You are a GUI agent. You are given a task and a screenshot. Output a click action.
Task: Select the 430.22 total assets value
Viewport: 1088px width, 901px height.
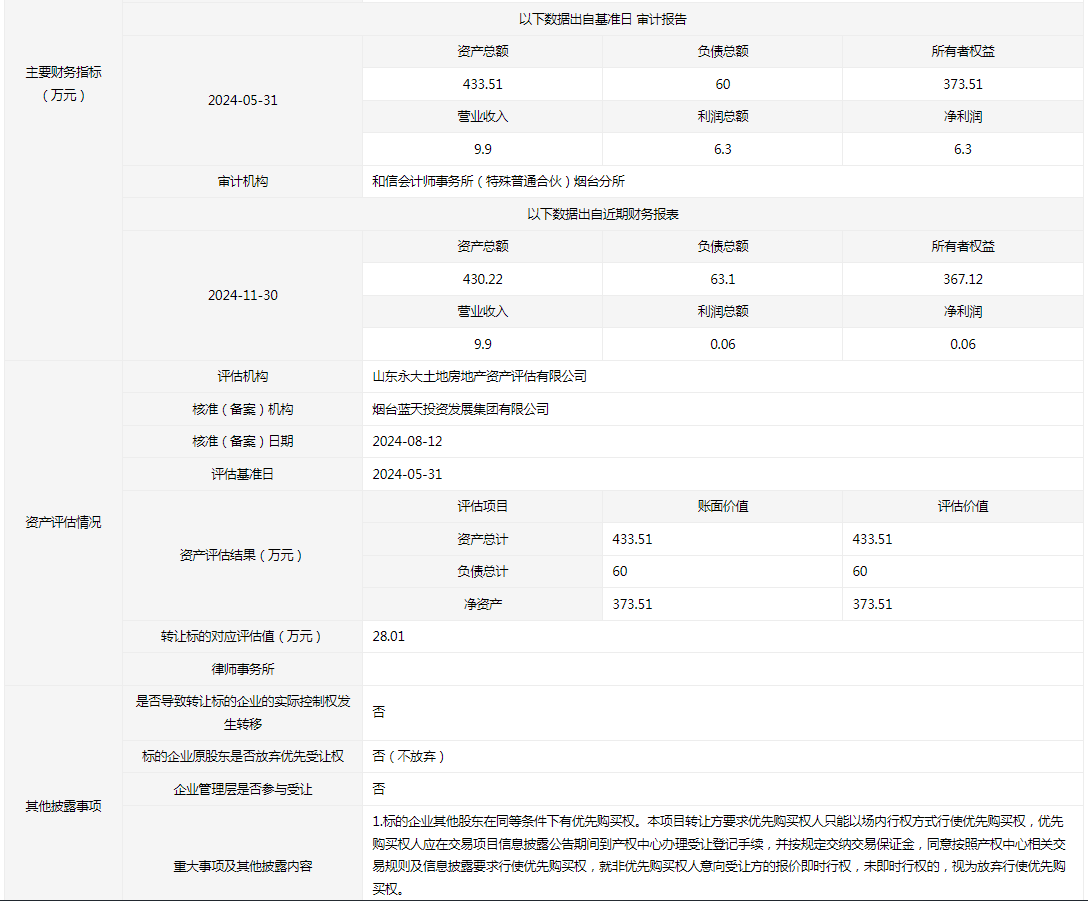tap(482, 279)
